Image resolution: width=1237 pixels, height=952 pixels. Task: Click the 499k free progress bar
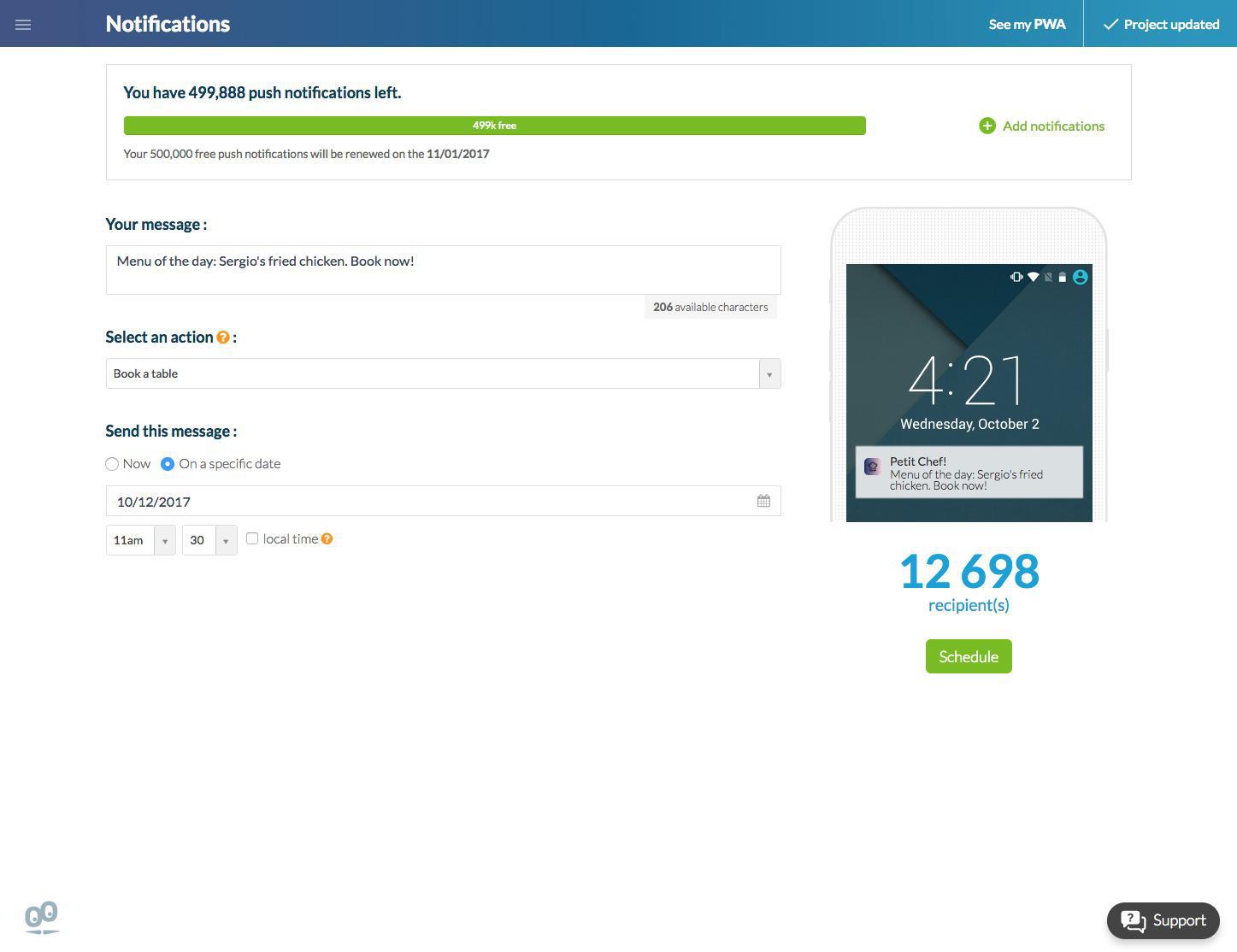[x=494, y=126]
